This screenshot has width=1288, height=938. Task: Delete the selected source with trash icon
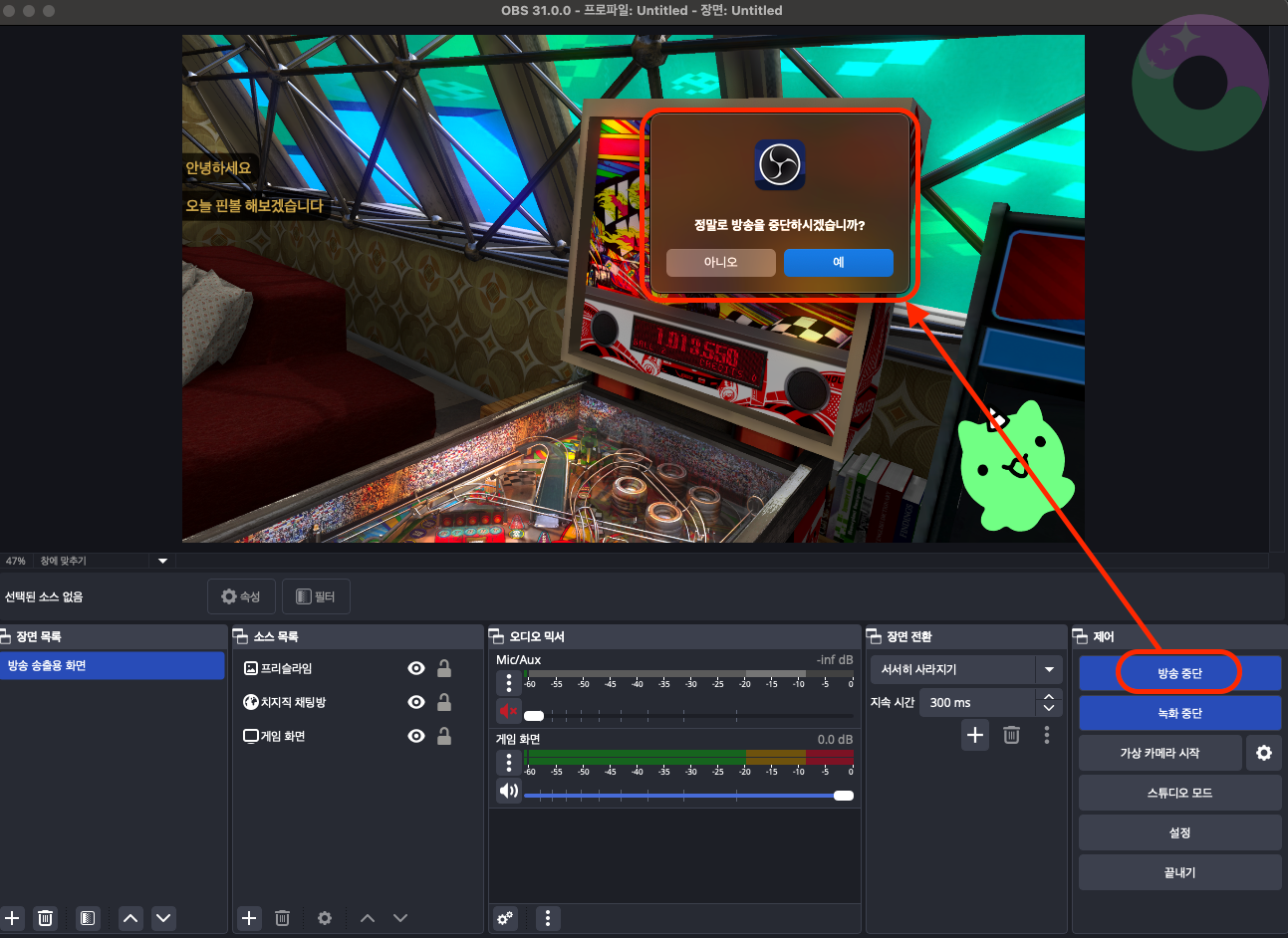[x=282, y=918]
